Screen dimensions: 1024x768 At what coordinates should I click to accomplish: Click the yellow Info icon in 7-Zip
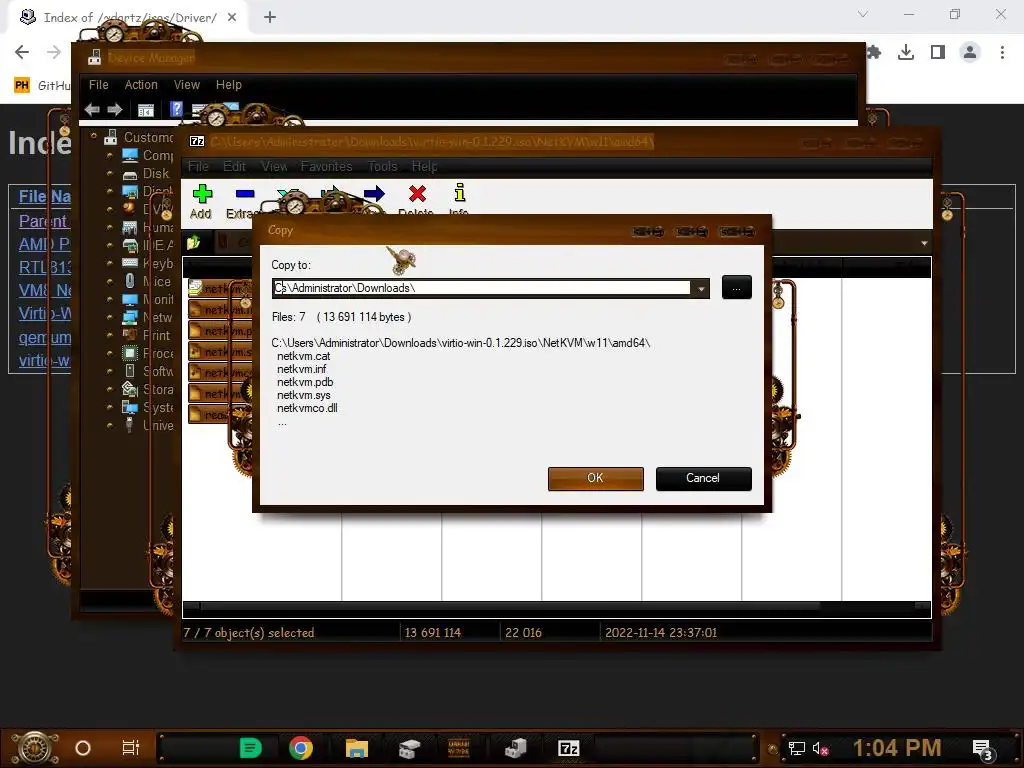460,192
